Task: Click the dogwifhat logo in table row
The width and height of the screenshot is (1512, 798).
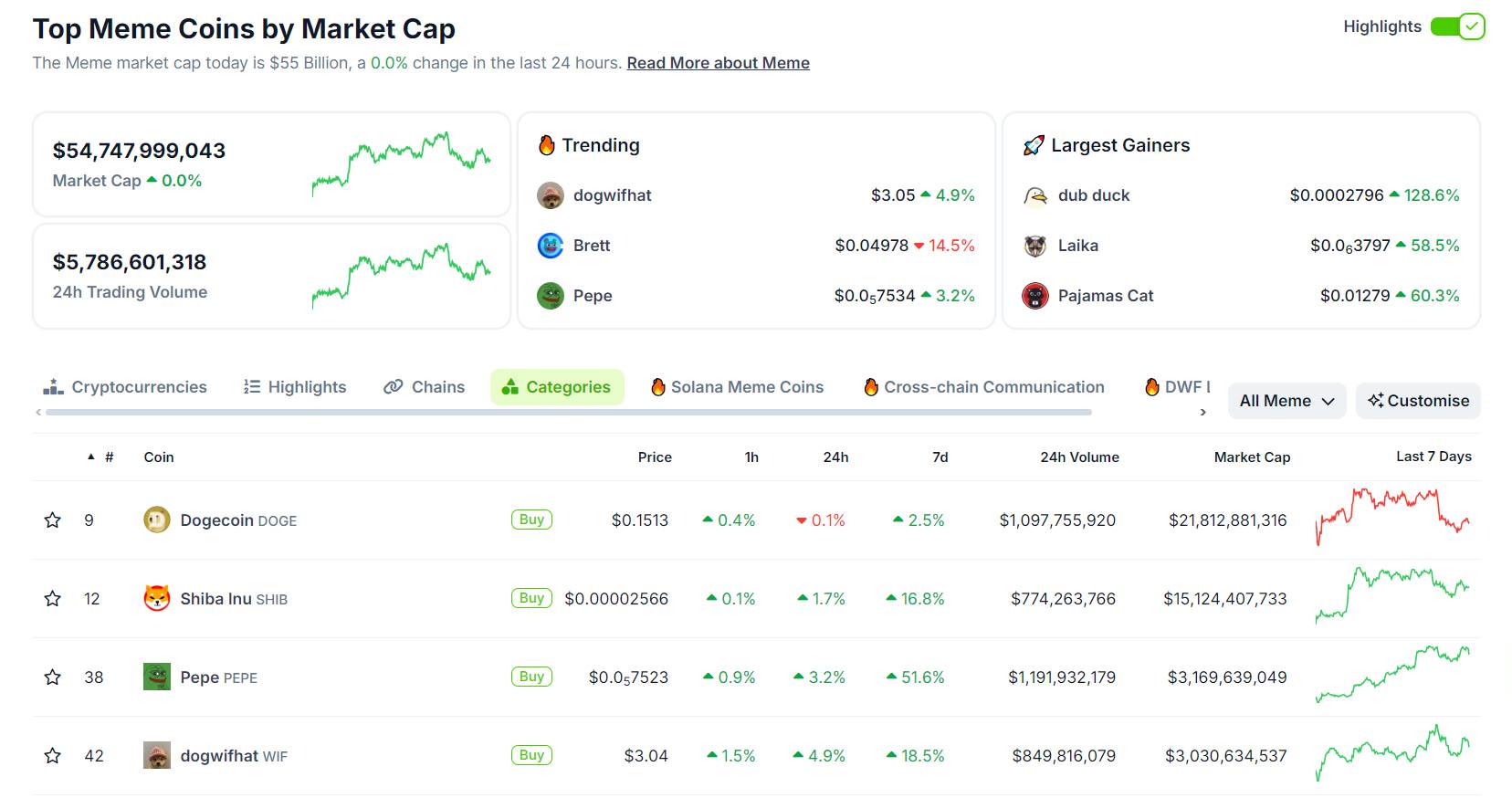Action: 157,755
